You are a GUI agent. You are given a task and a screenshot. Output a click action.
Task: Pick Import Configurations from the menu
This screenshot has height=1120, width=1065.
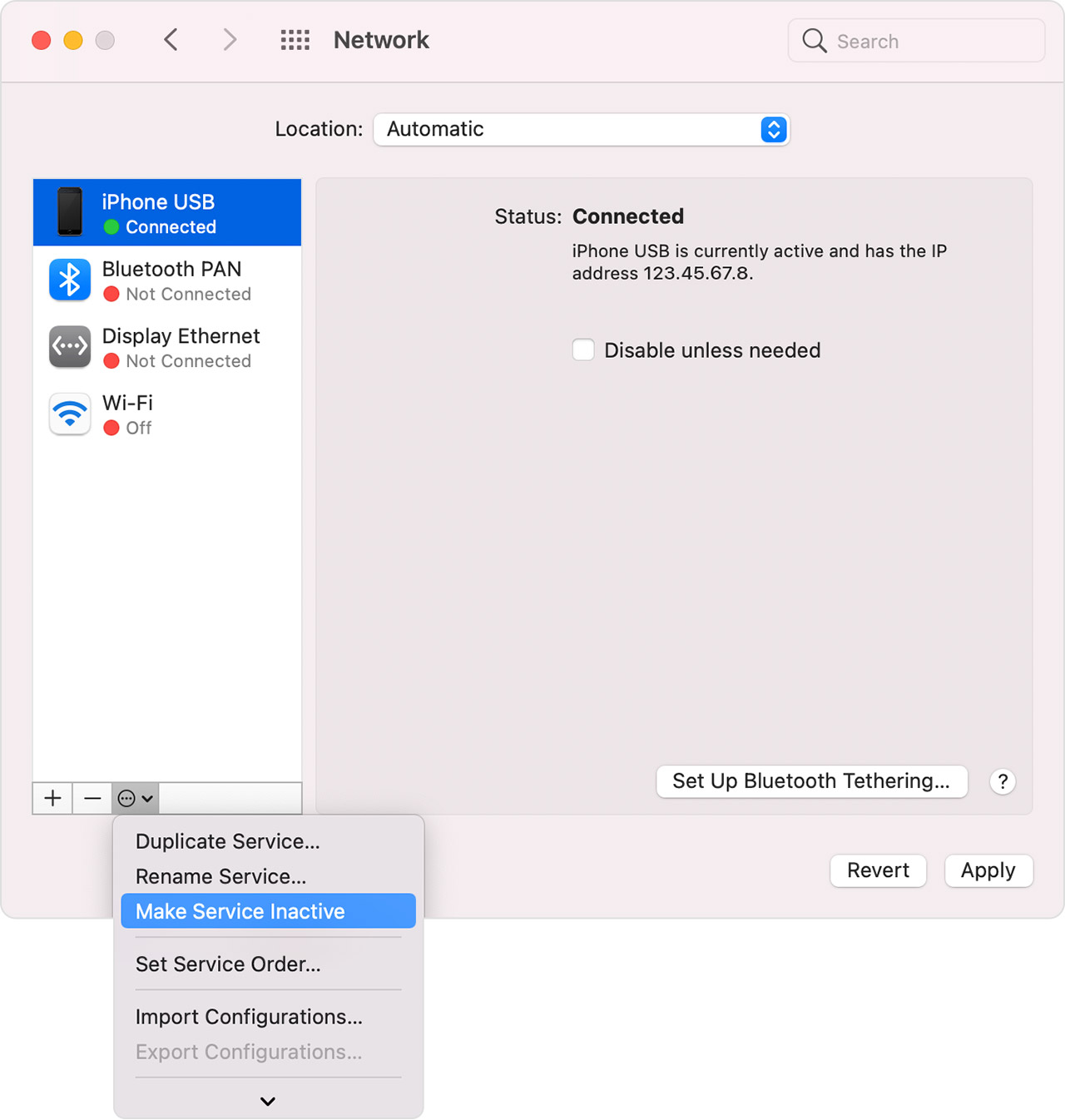coord(249,1017)
